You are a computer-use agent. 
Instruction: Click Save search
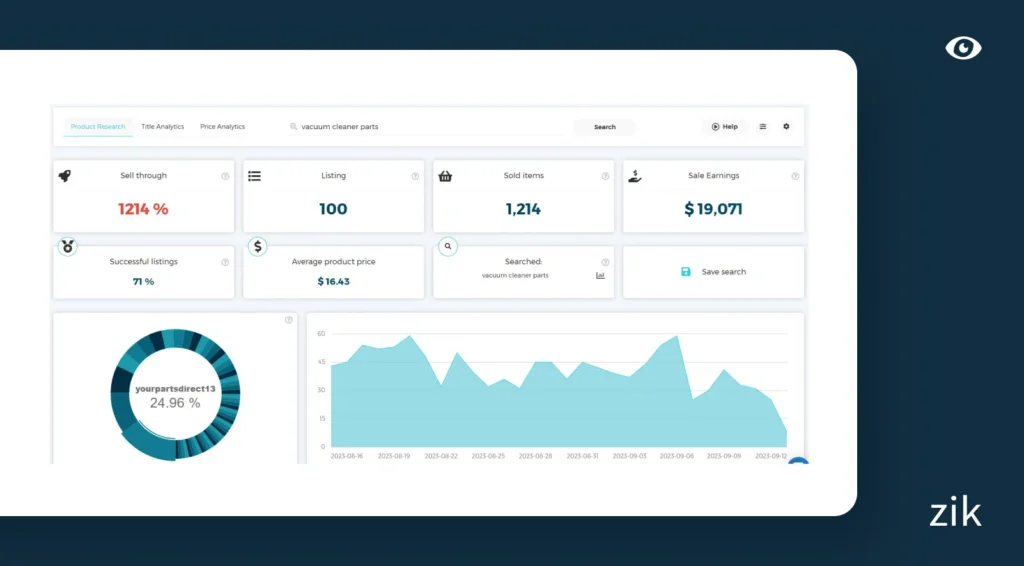(713, 272)
